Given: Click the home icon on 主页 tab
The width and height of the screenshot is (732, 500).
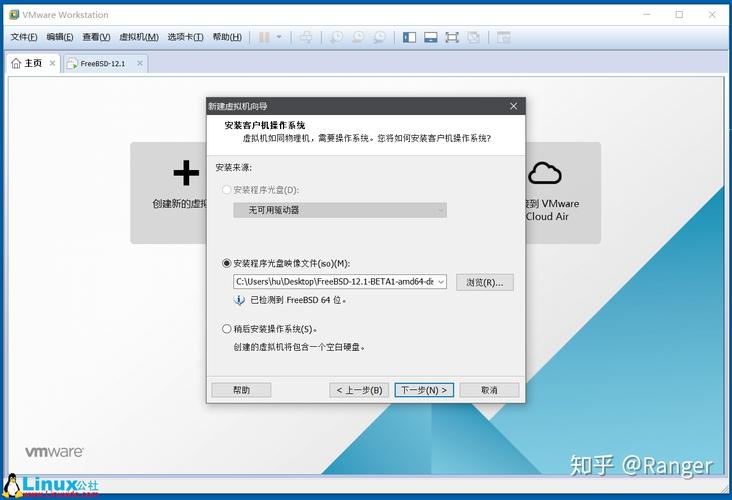Looking at the screenshot, I should (x=16, y=63).
